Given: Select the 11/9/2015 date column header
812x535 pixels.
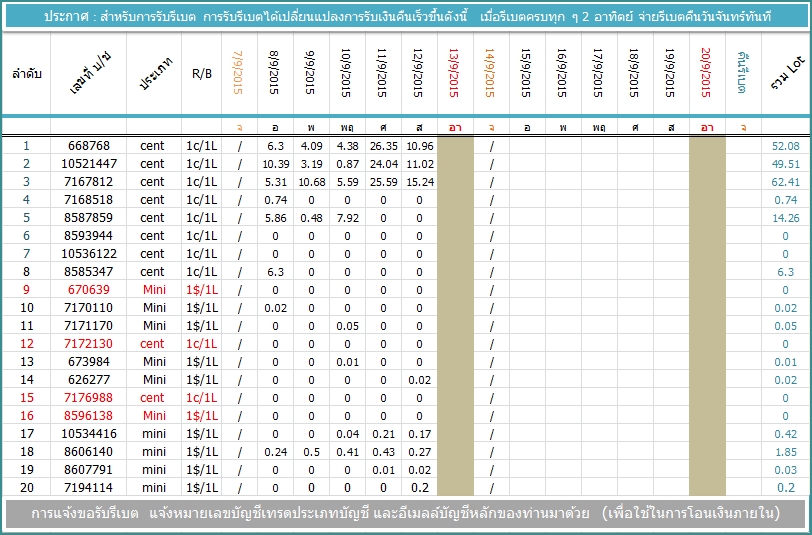Looking at the screenshot, I should click(x=382, y=73).
